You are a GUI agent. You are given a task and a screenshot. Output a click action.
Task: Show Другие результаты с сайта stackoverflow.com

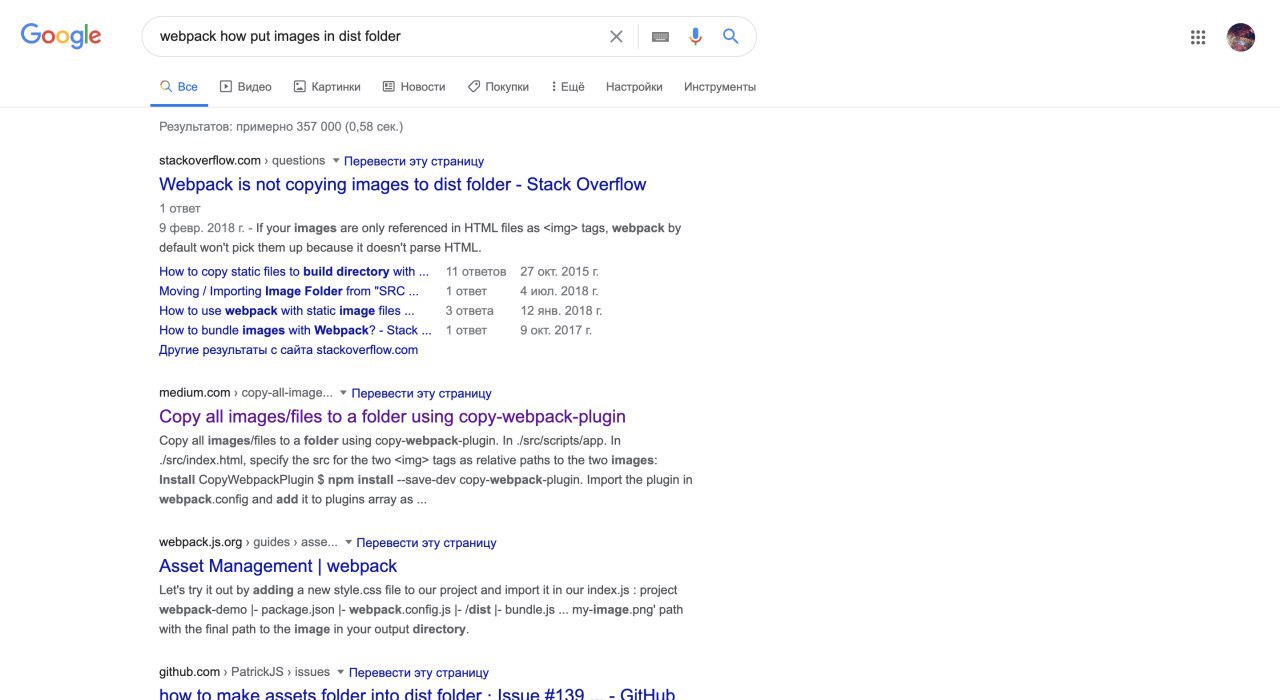point(289,350)
